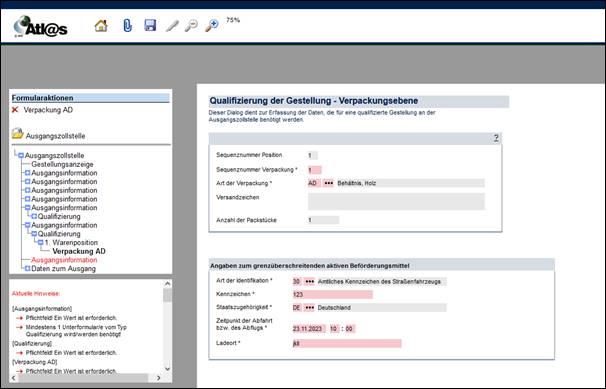This screenshot has width=606, height=389.
Task: Expand the Daten zum Ausgang node
Action: 27,268
